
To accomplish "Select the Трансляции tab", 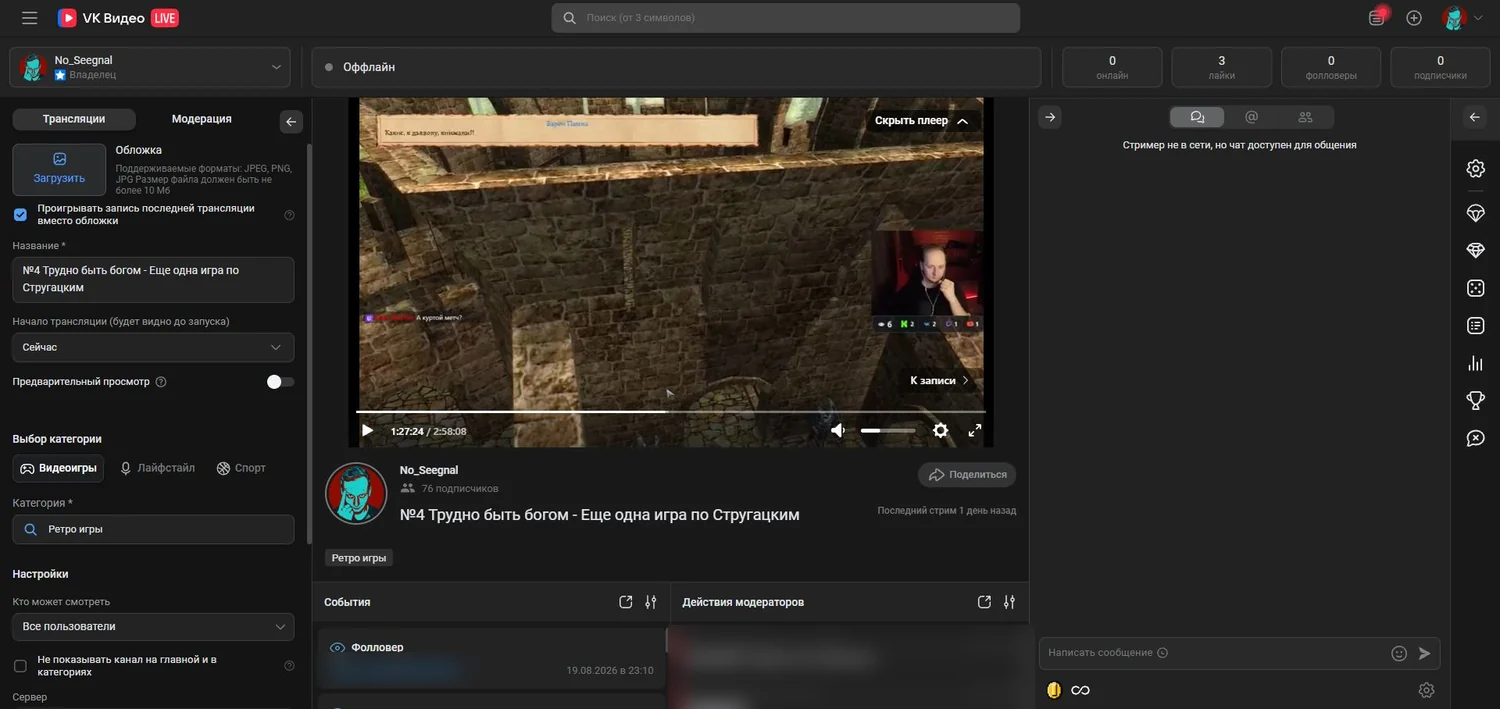I will [x=74, y=119].
